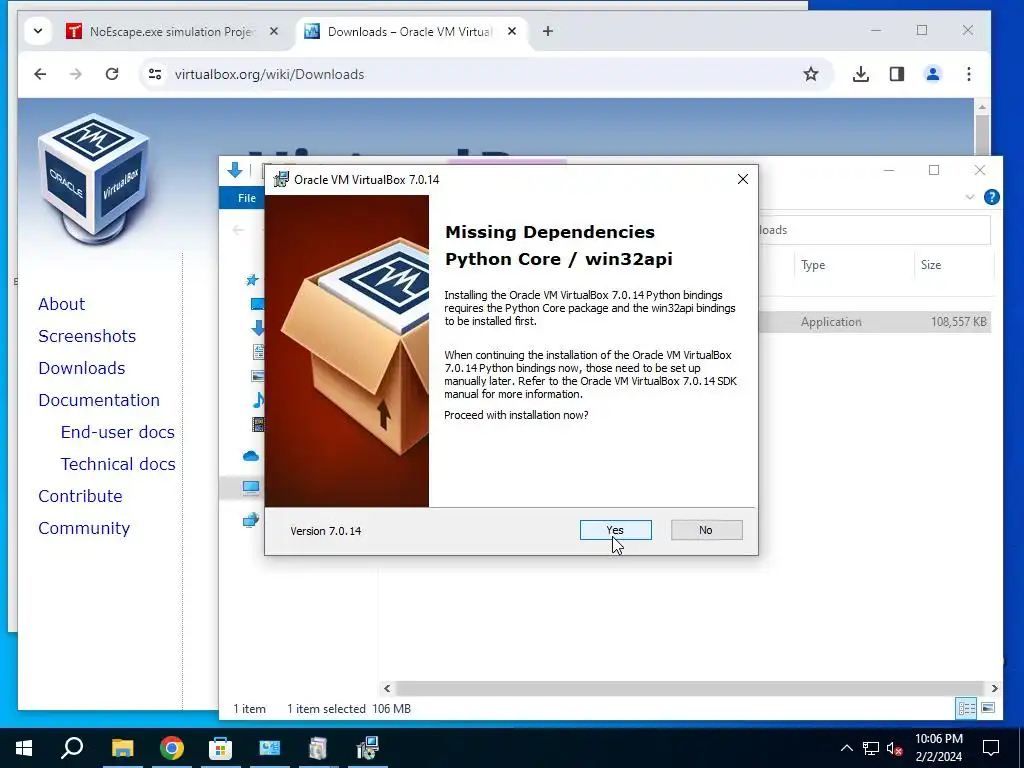The width and height of the screenshot is (1024, 768).
Task: Go forward in Chrome browser
Action: [76, 74]
